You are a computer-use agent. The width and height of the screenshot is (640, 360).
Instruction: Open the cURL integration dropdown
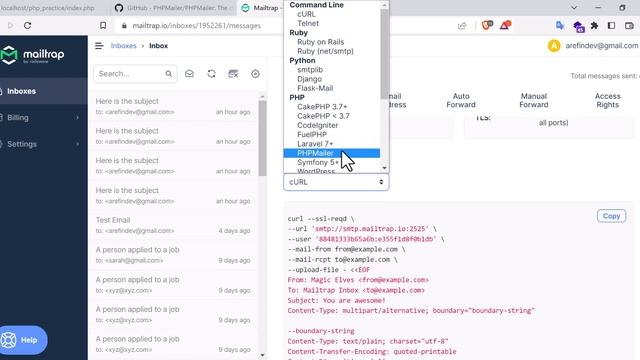[336, 182]
